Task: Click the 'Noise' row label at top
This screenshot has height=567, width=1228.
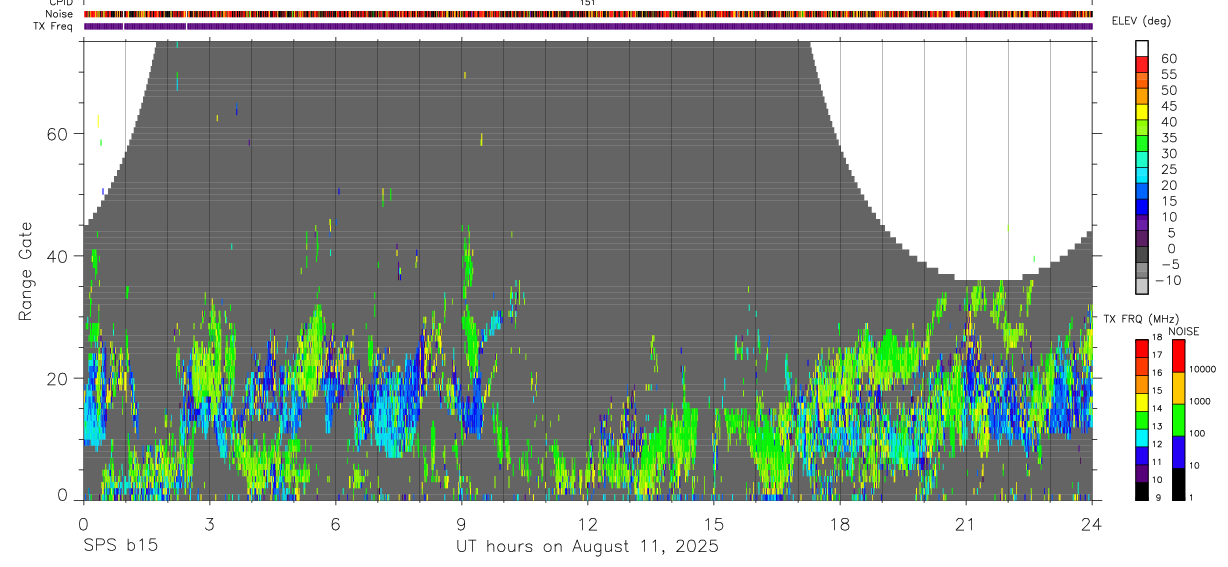Action: pos(59,14)
